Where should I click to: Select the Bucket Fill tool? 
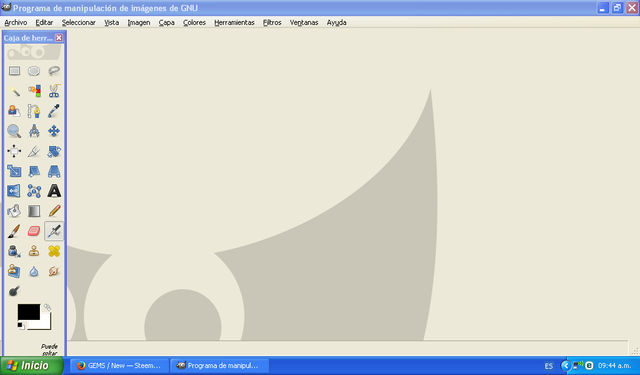[x=14, y=211]
